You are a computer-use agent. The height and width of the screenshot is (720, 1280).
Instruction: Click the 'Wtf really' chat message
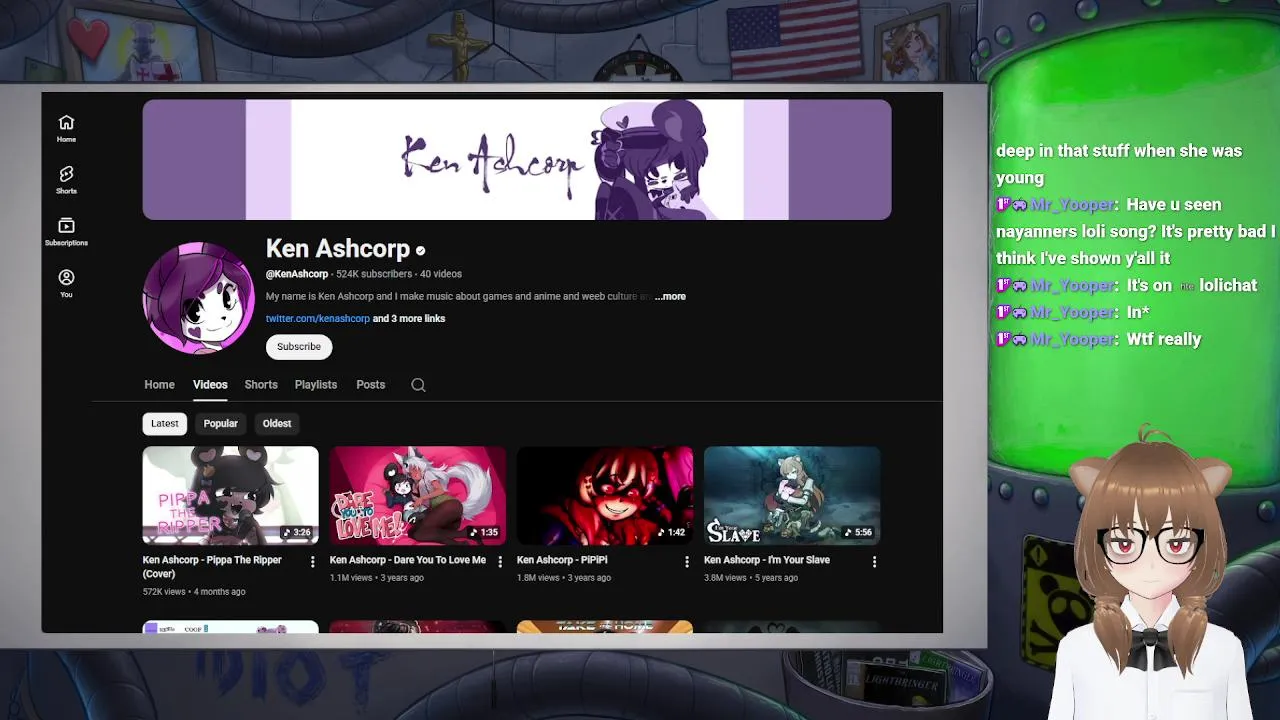[1164, 339]
